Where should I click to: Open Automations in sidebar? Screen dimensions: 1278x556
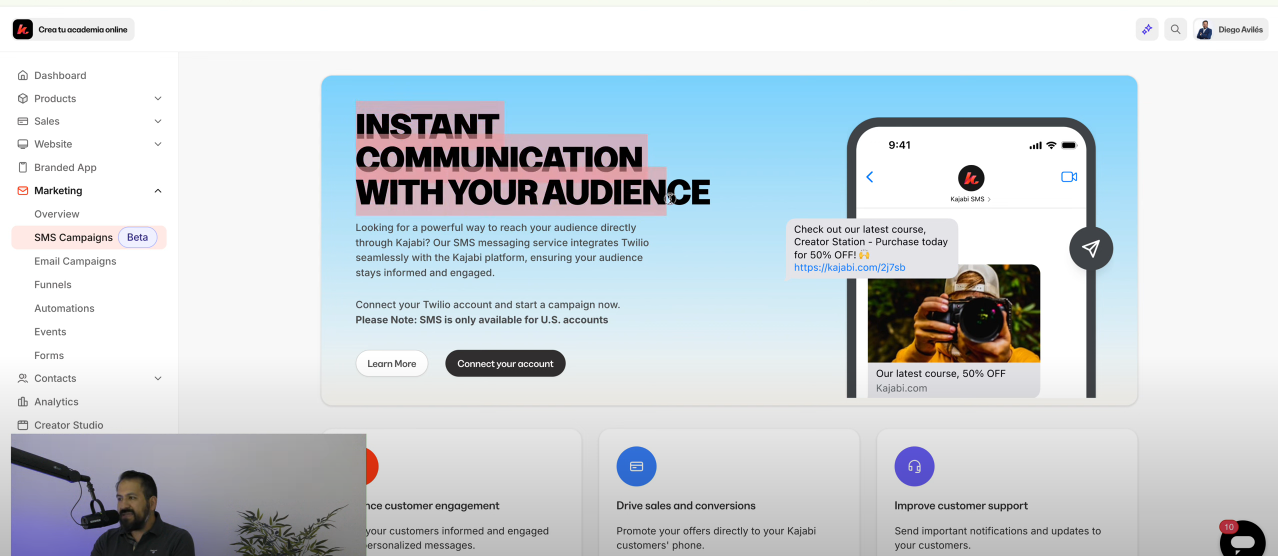(64, 308)
